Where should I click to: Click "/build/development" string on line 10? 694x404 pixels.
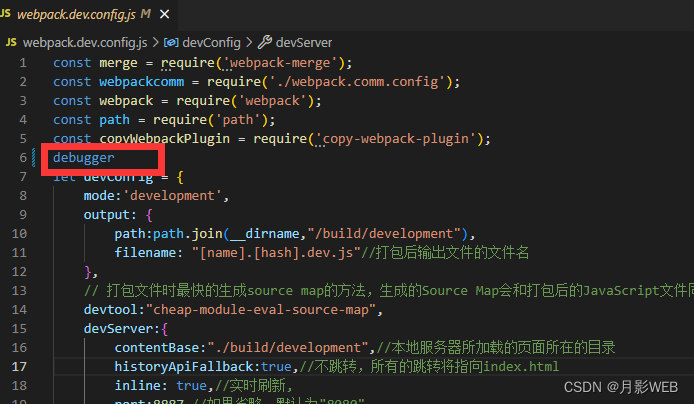(x=384, y=234)
